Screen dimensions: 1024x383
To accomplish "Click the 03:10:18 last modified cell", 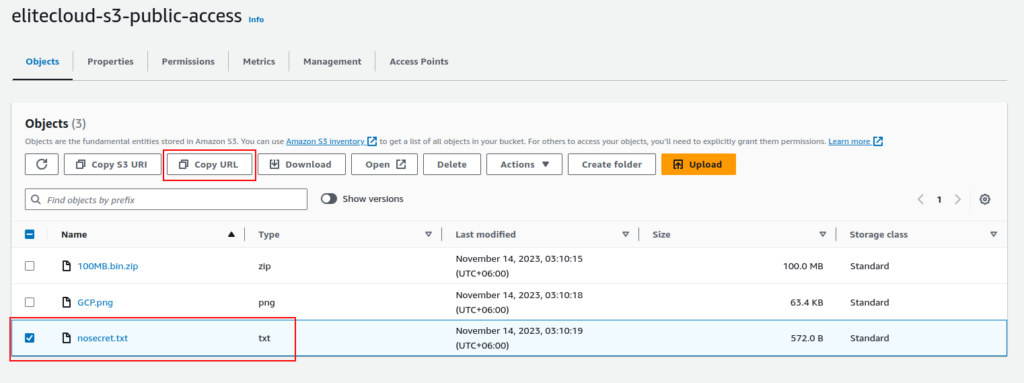I will click(x=519, y=302).
